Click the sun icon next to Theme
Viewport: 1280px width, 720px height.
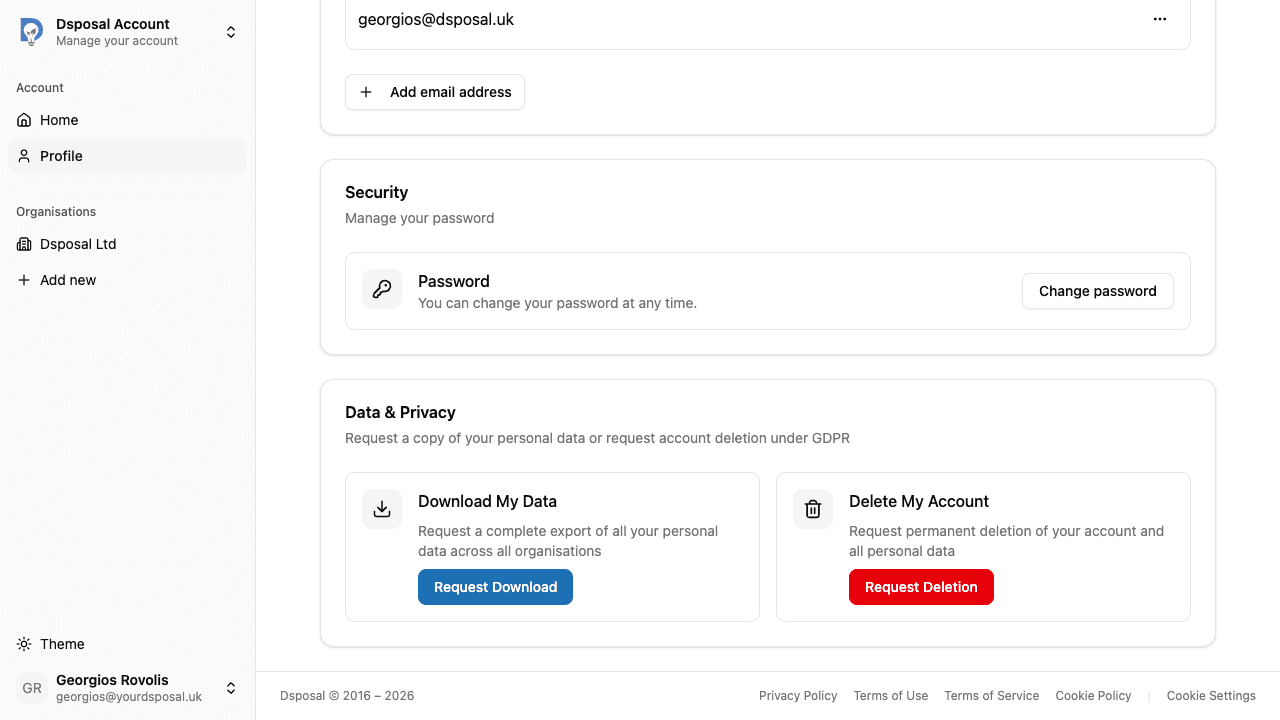tap(24, 644)
